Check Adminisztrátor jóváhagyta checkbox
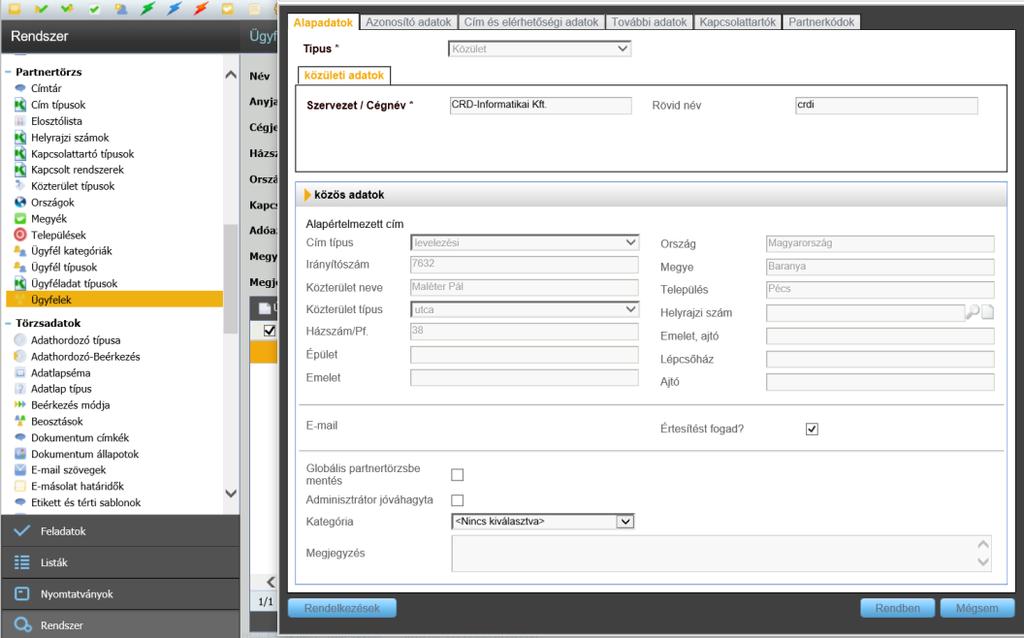The width and height of the screenshot is (1024, 638). point(457,500)
